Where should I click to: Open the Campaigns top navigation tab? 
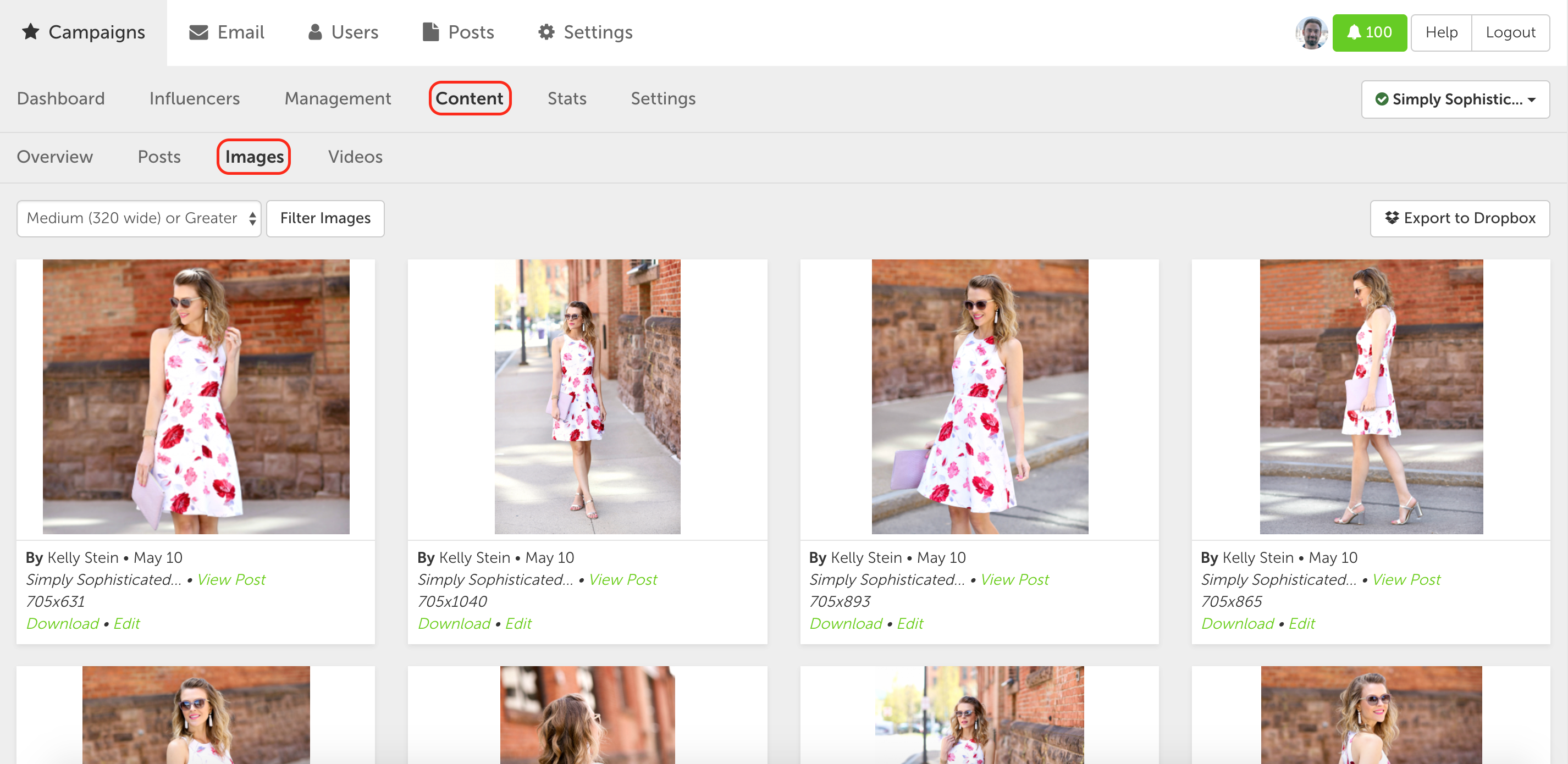tap(84, 32)
